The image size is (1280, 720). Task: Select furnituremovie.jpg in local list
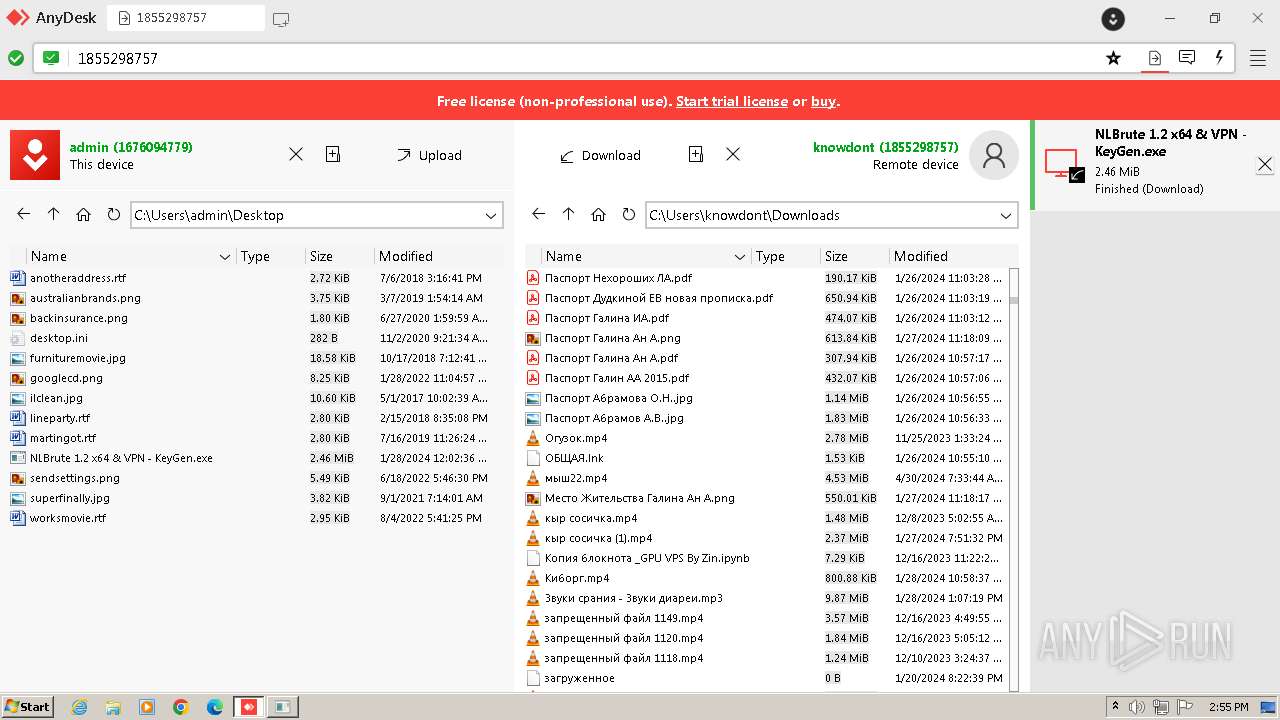[x=78, y=358]
